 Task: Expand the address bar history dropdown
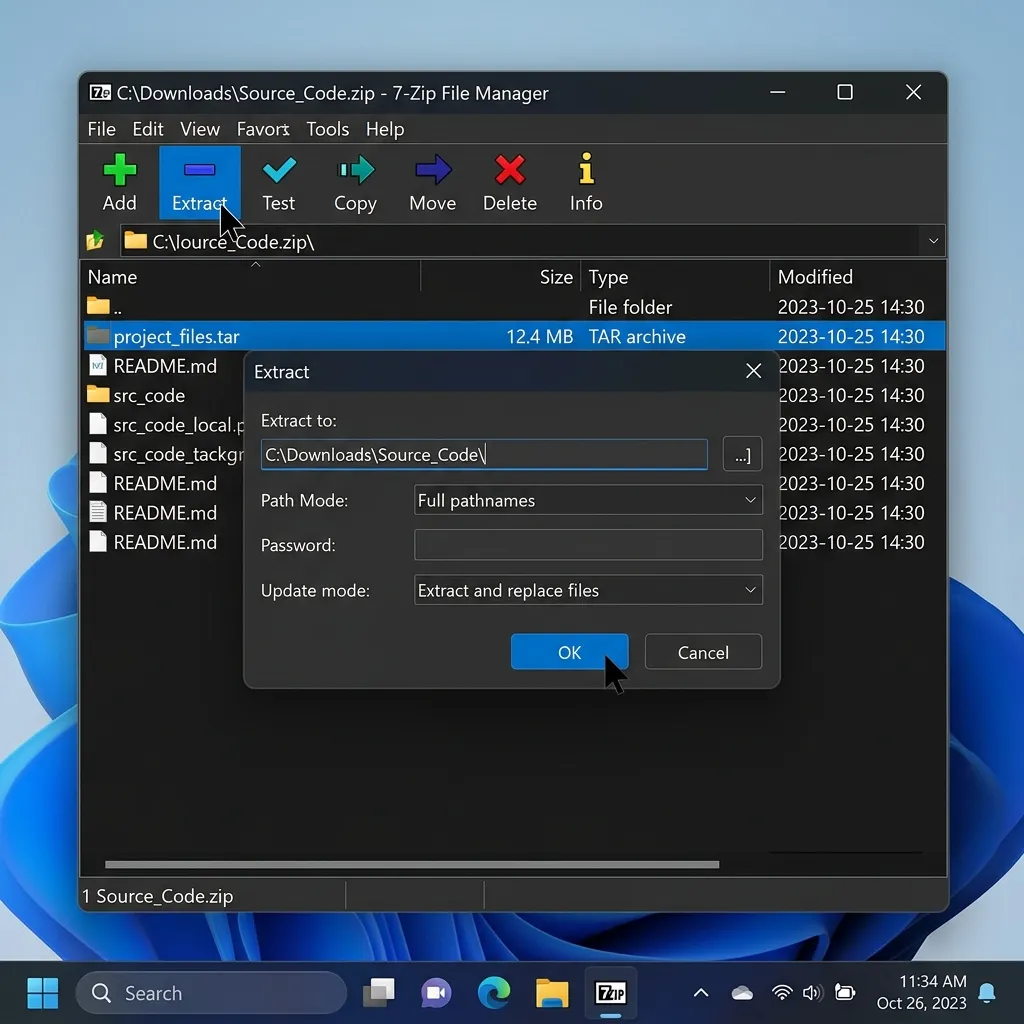point(933,241)
